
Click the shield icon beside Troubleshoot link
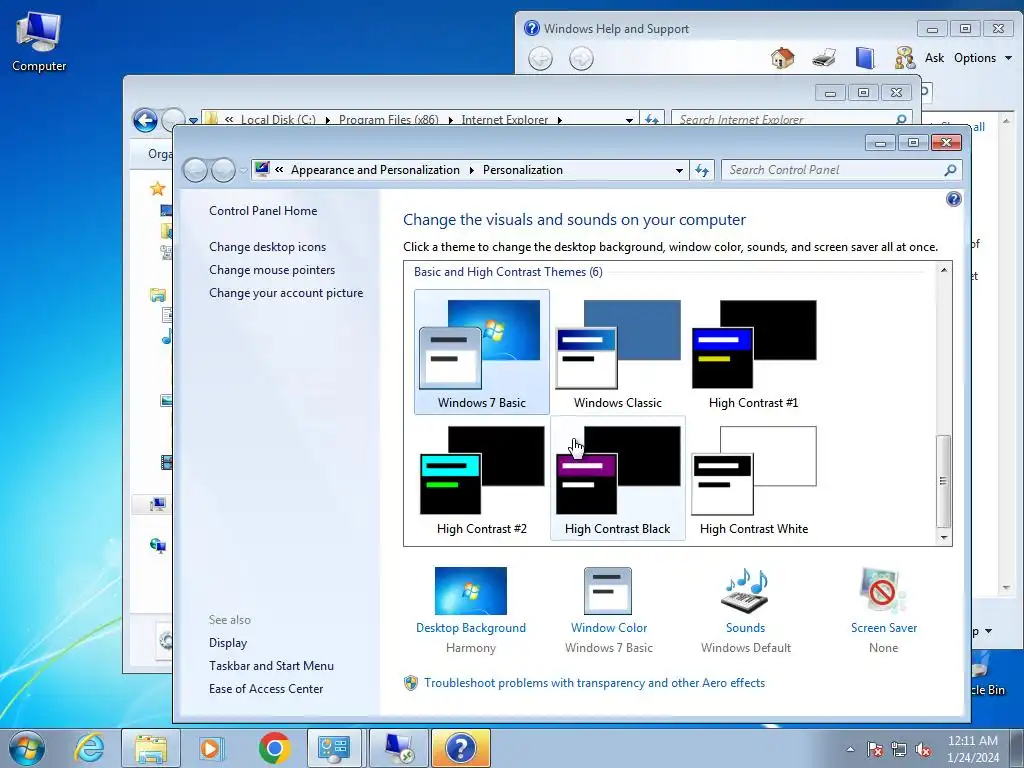tap(411, 683)
